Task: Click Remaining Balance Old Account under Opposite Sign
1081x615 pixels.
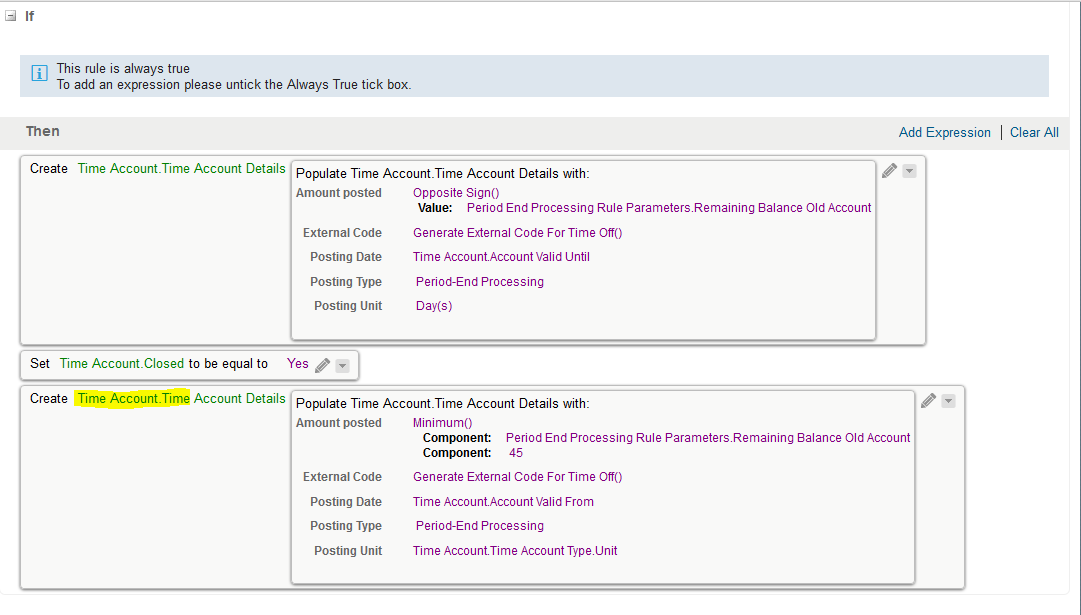Action: 669,208
